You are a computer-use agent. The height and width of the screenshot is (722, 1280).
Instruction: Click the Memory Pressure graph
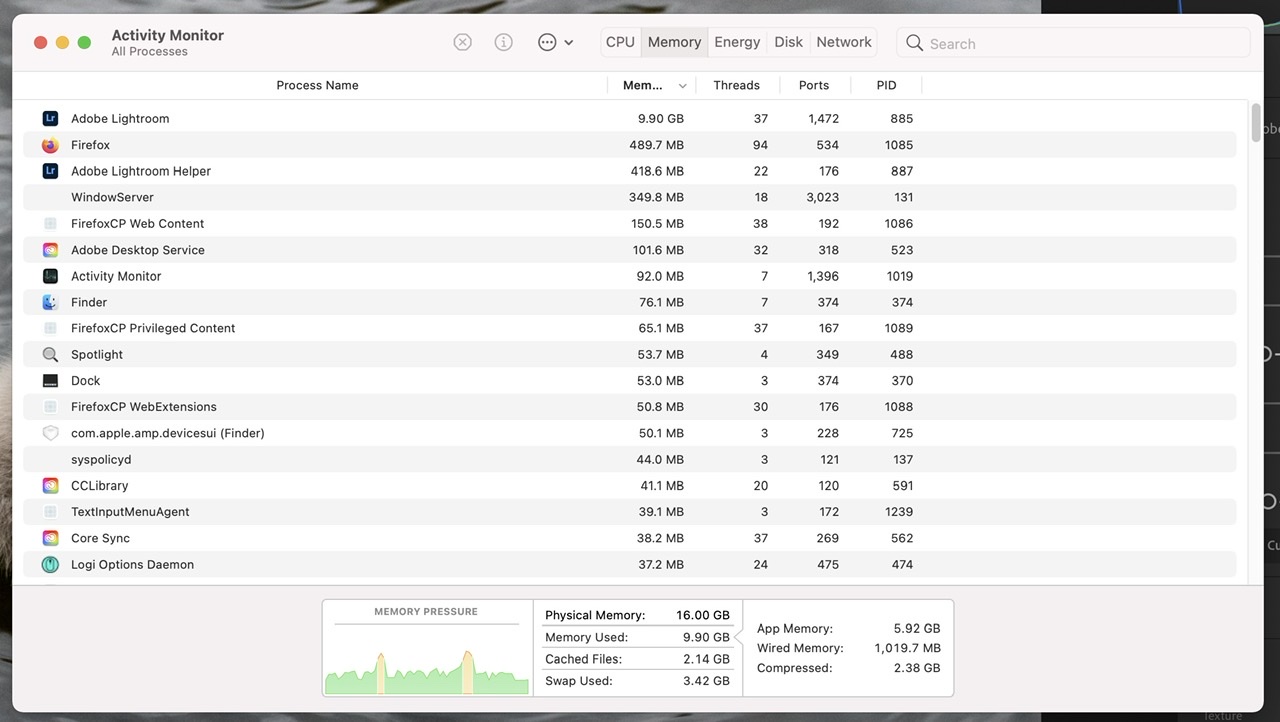(426, 660)
